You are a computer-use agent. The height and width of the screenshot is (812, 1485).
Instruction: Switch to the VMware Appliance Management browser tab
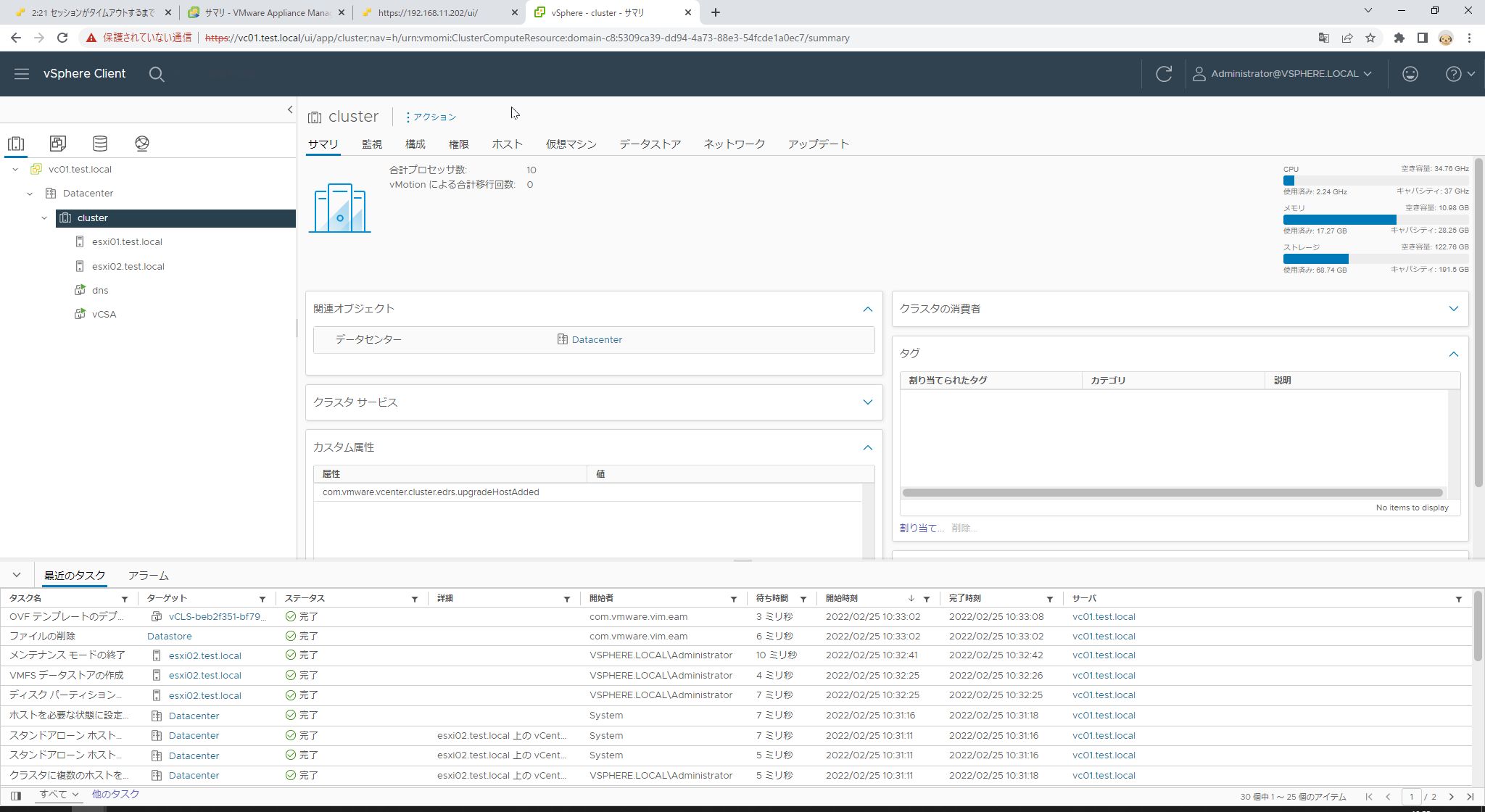click(266, 13)
